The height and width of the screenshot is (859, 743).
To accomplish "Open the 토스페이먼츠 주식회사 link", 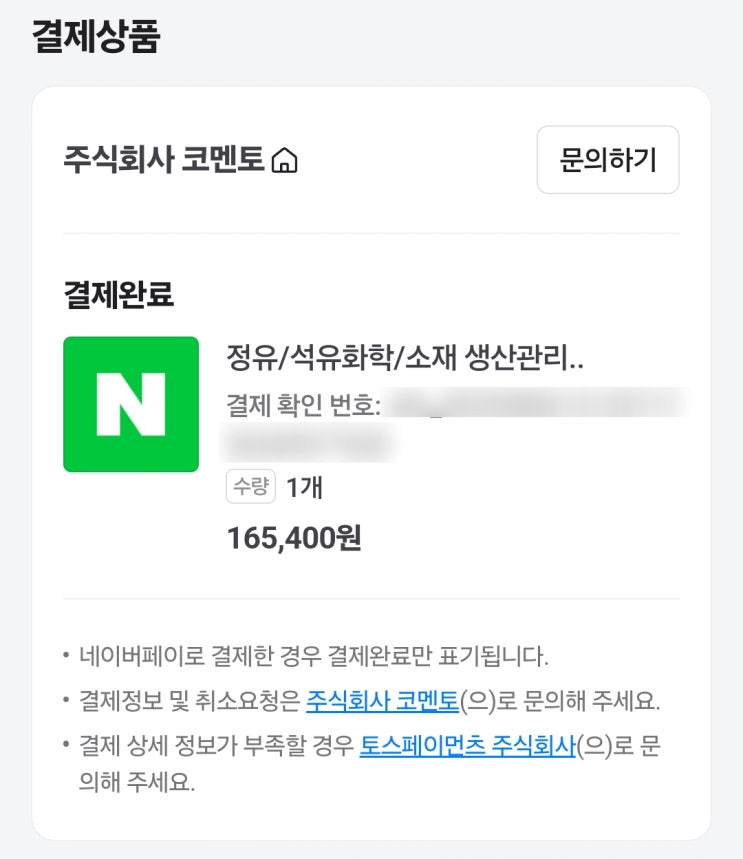I will pos(467,747).
